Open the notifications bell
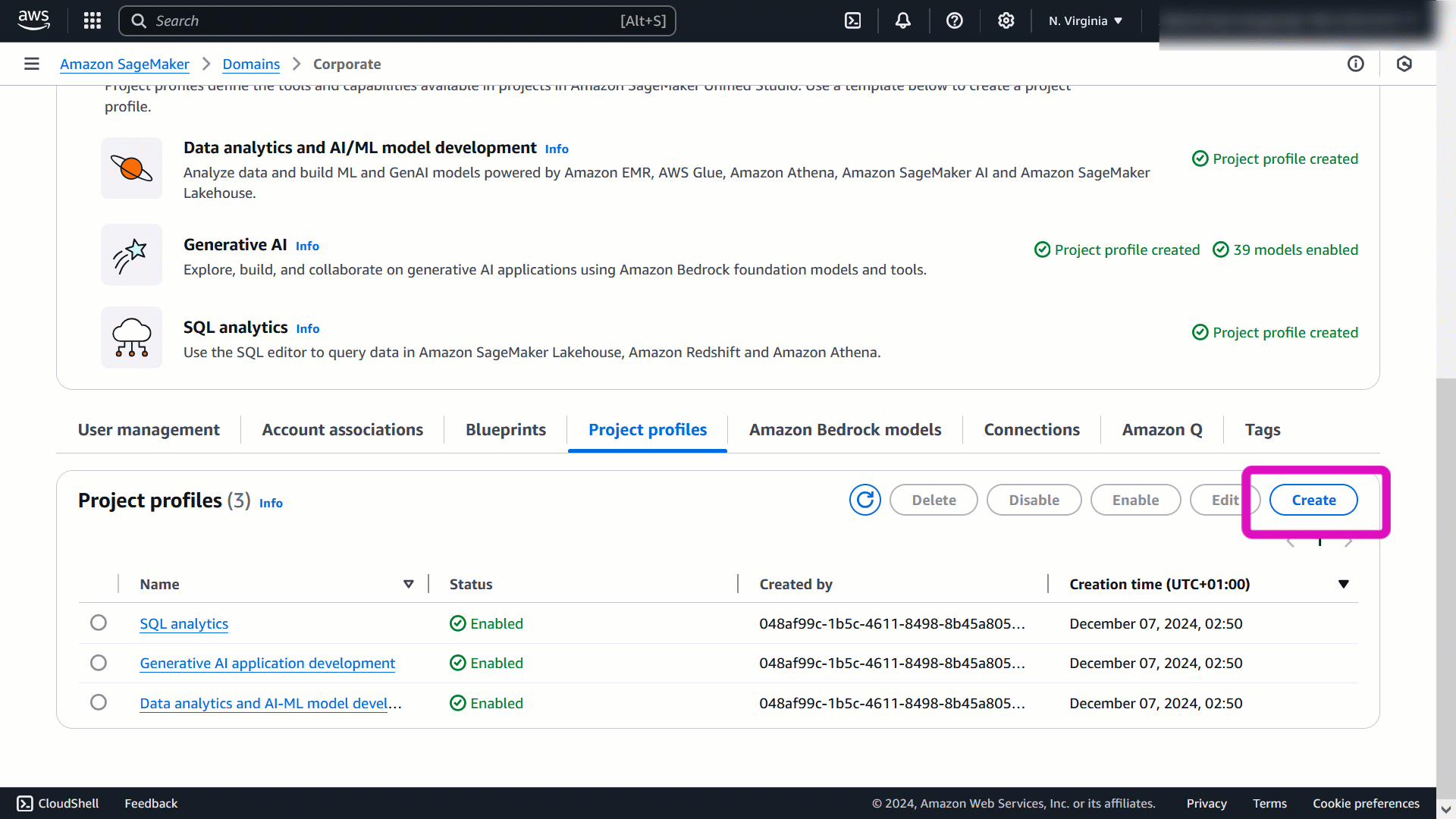 (902, 20)
